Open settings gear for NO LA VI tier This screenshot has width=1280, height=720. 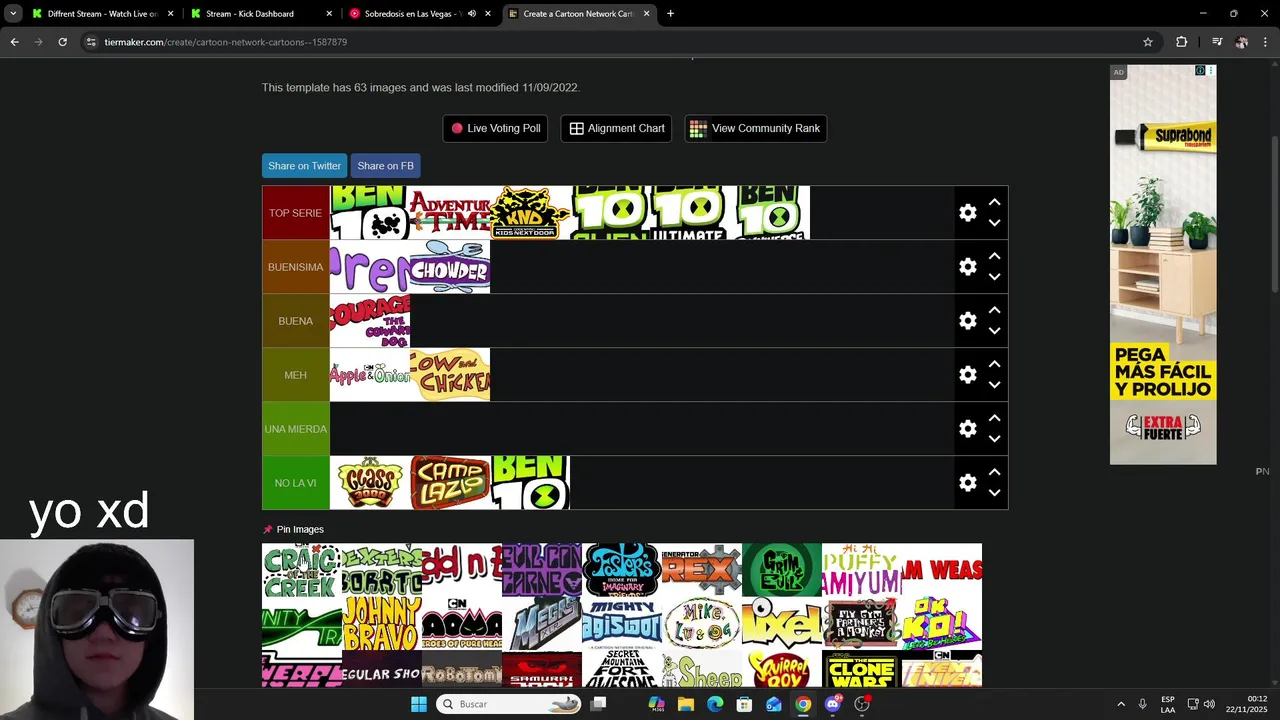coord(967,483)
